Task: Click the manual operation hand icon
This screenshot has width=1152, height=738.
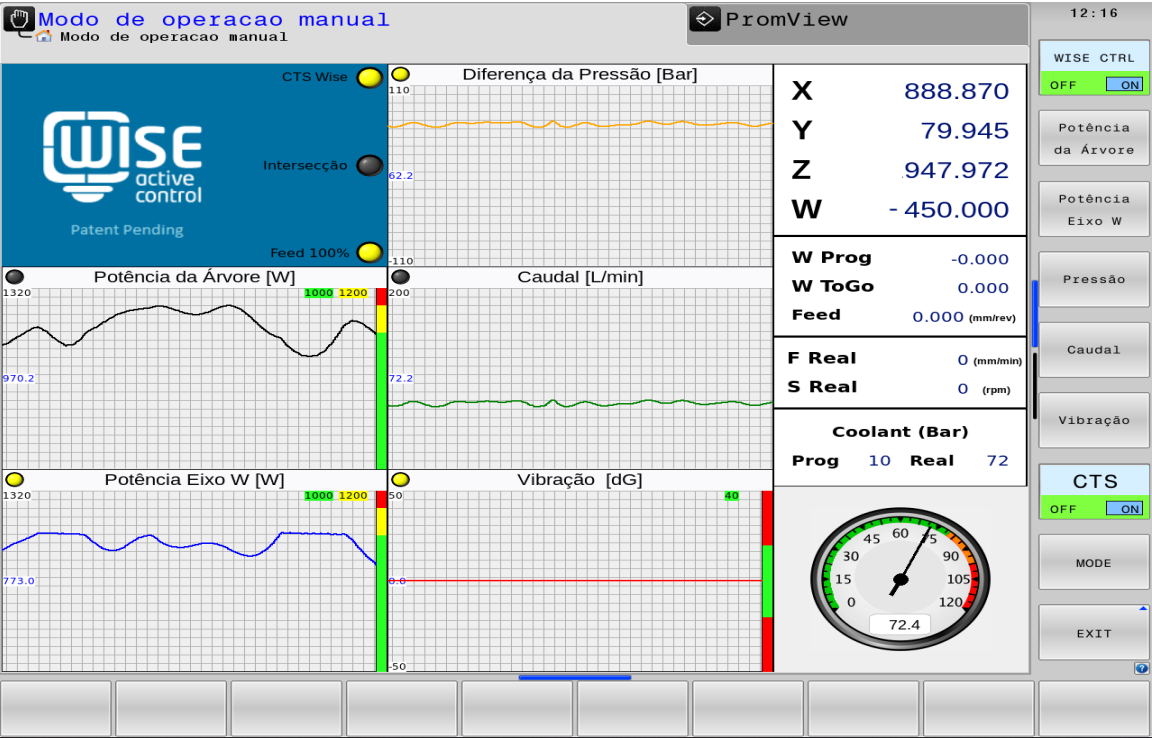Action: (x=18, y=20)
